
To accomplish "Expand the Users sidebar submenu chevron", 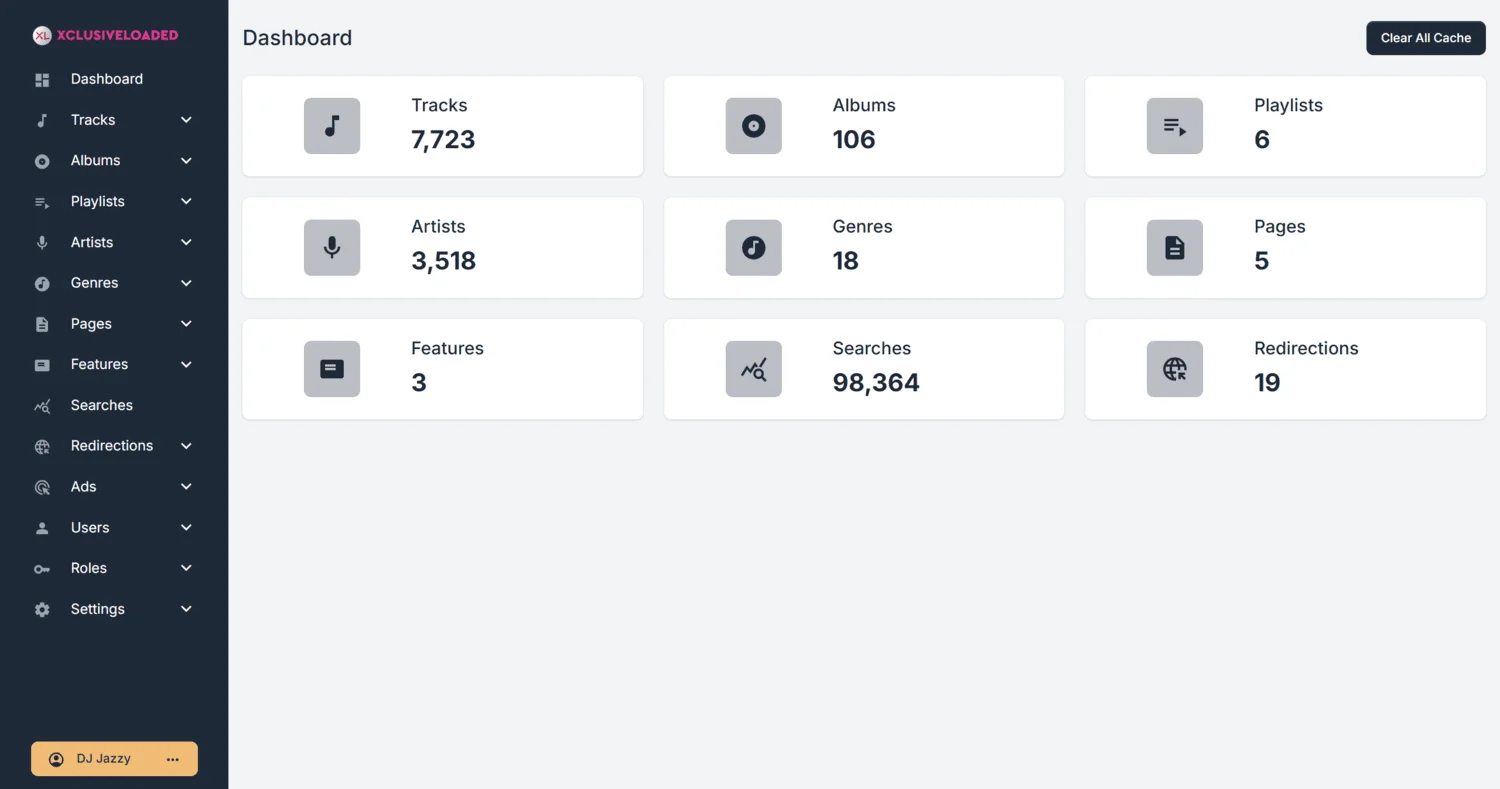I will coord(186,527).
